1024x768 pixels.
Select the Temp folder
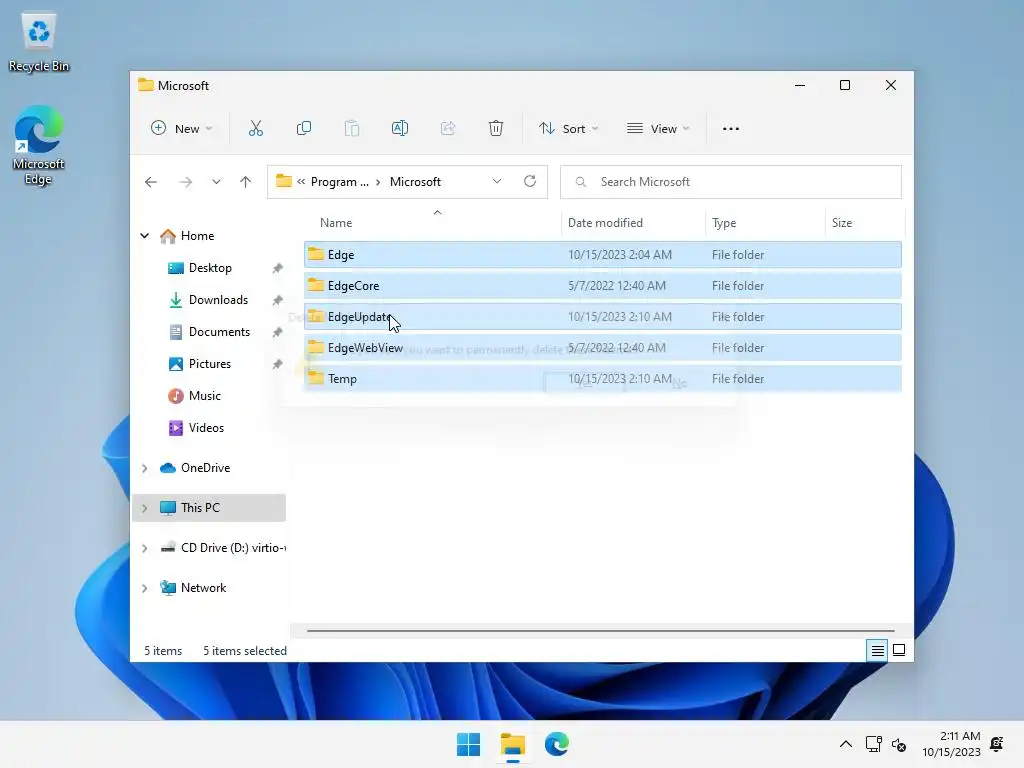pyautogui.click(x=602, y=379)
